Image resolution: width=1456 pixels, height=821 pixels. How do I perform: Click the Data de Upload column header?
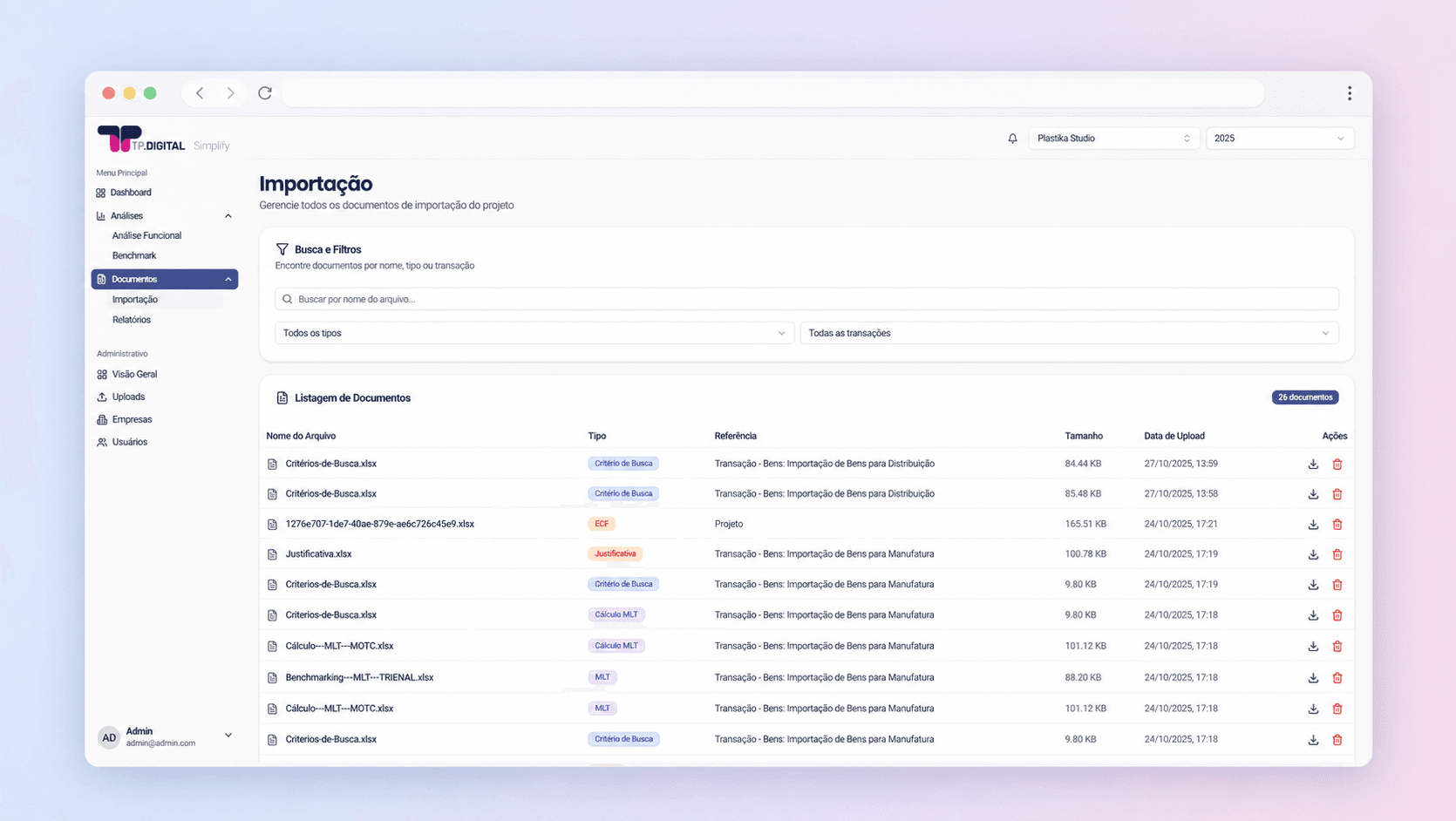1174,436
